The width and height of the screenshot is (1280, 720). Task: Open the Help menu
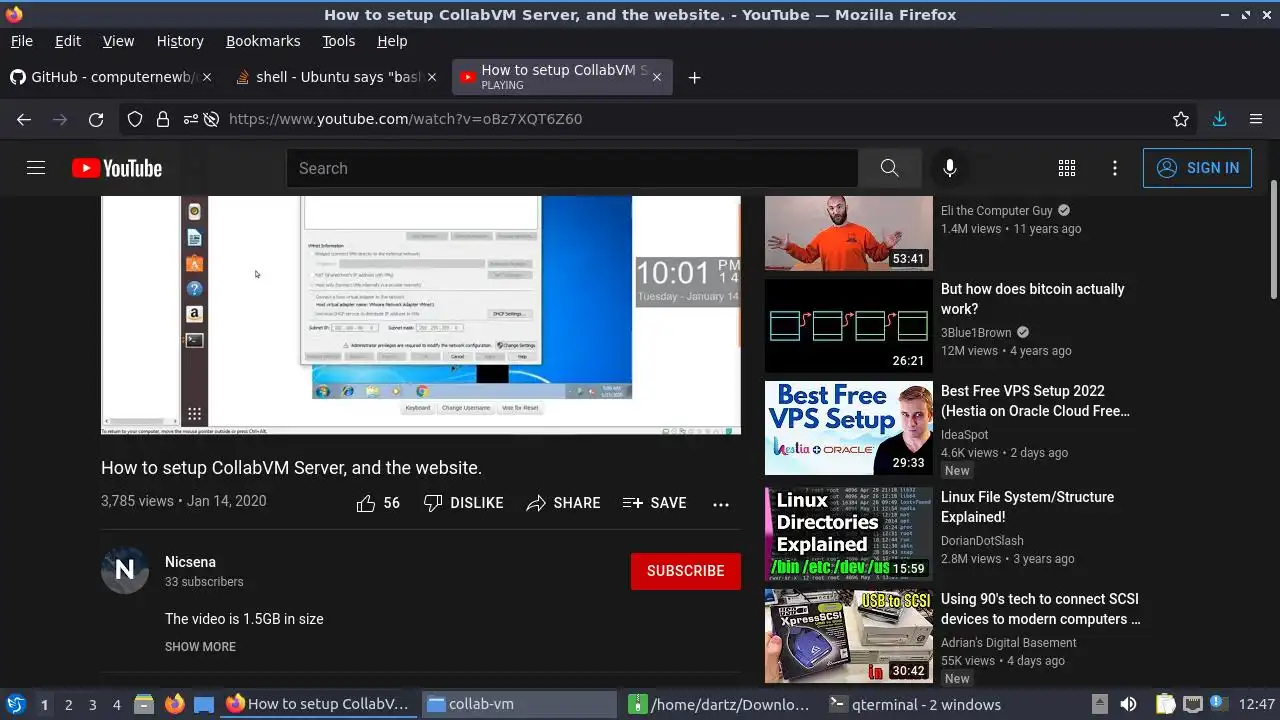click(392, 41)
